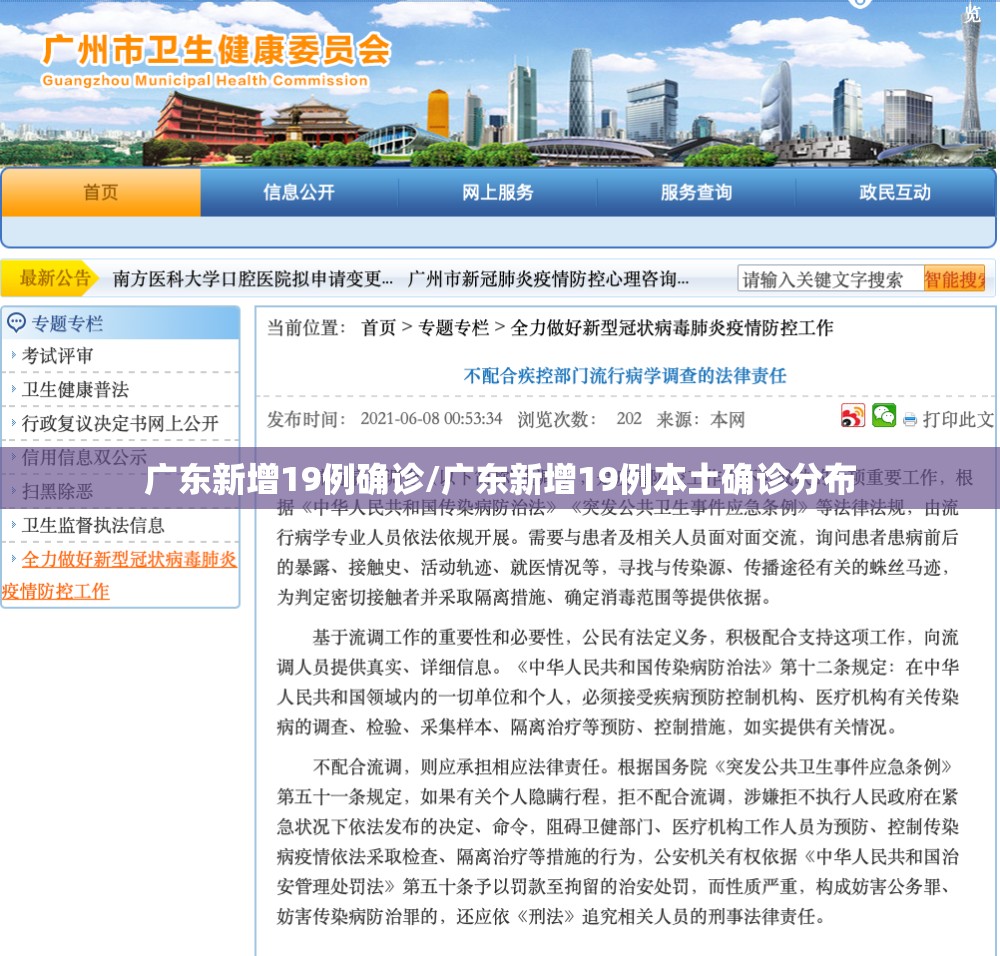Click the chat bubble icon beside 专题专栏

coord(16,323)
